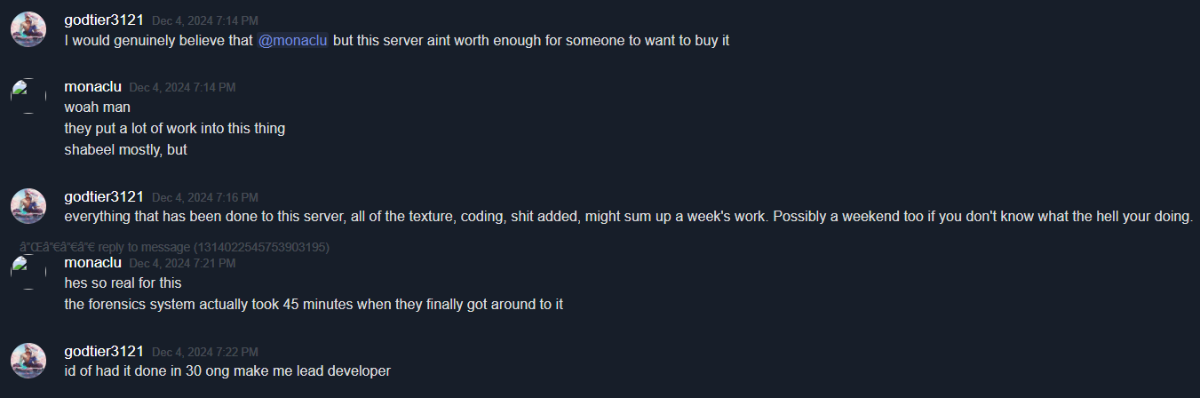Click the Dec 4, 2024 7:16 PM timestamp
This screenshot has width=1200, height=398.
click(205, 197)
